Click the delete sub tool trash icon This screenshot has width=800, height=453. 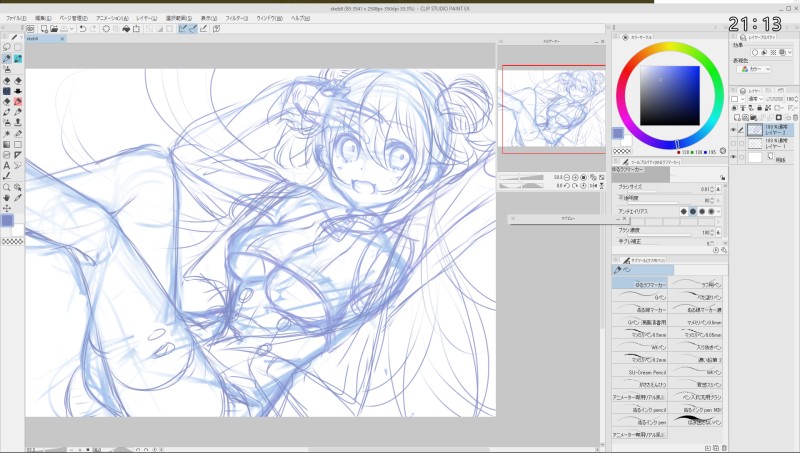[724, 448]
